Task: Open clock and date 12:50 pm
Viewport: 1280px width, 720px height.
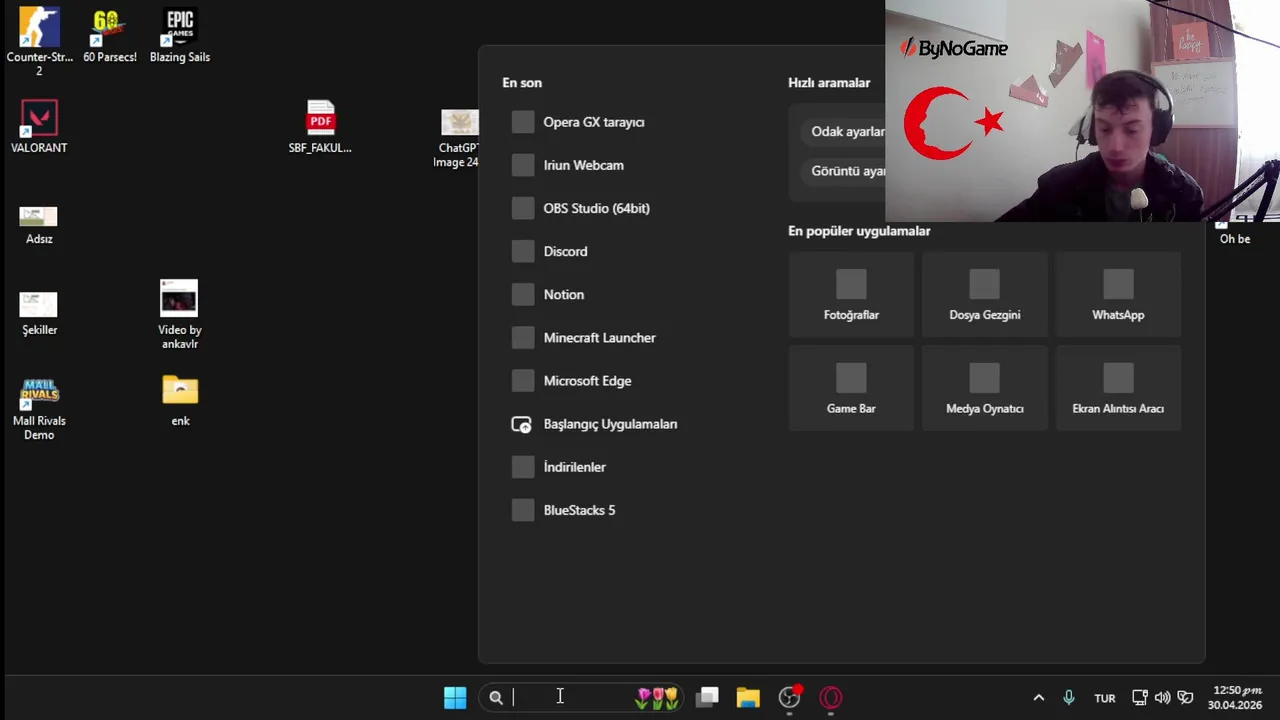Action: [1235, 698]
